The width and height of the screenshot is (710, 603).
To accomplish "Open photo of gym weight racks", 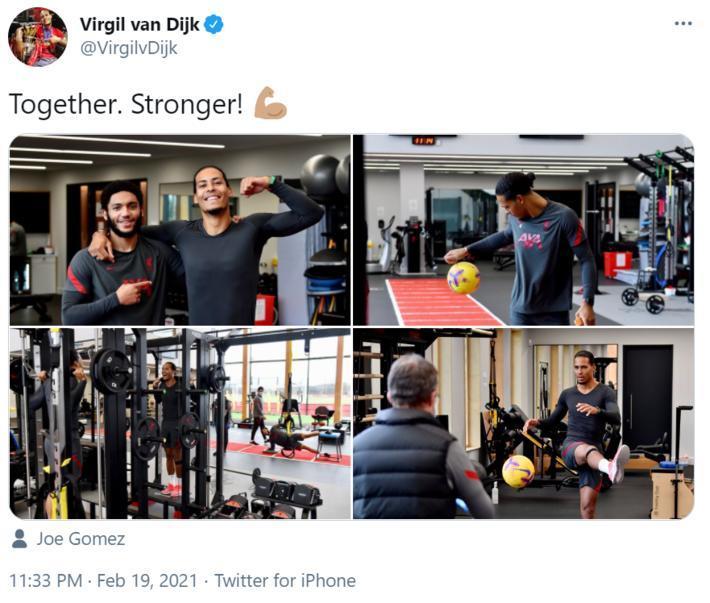I will (x=180, y=423).
